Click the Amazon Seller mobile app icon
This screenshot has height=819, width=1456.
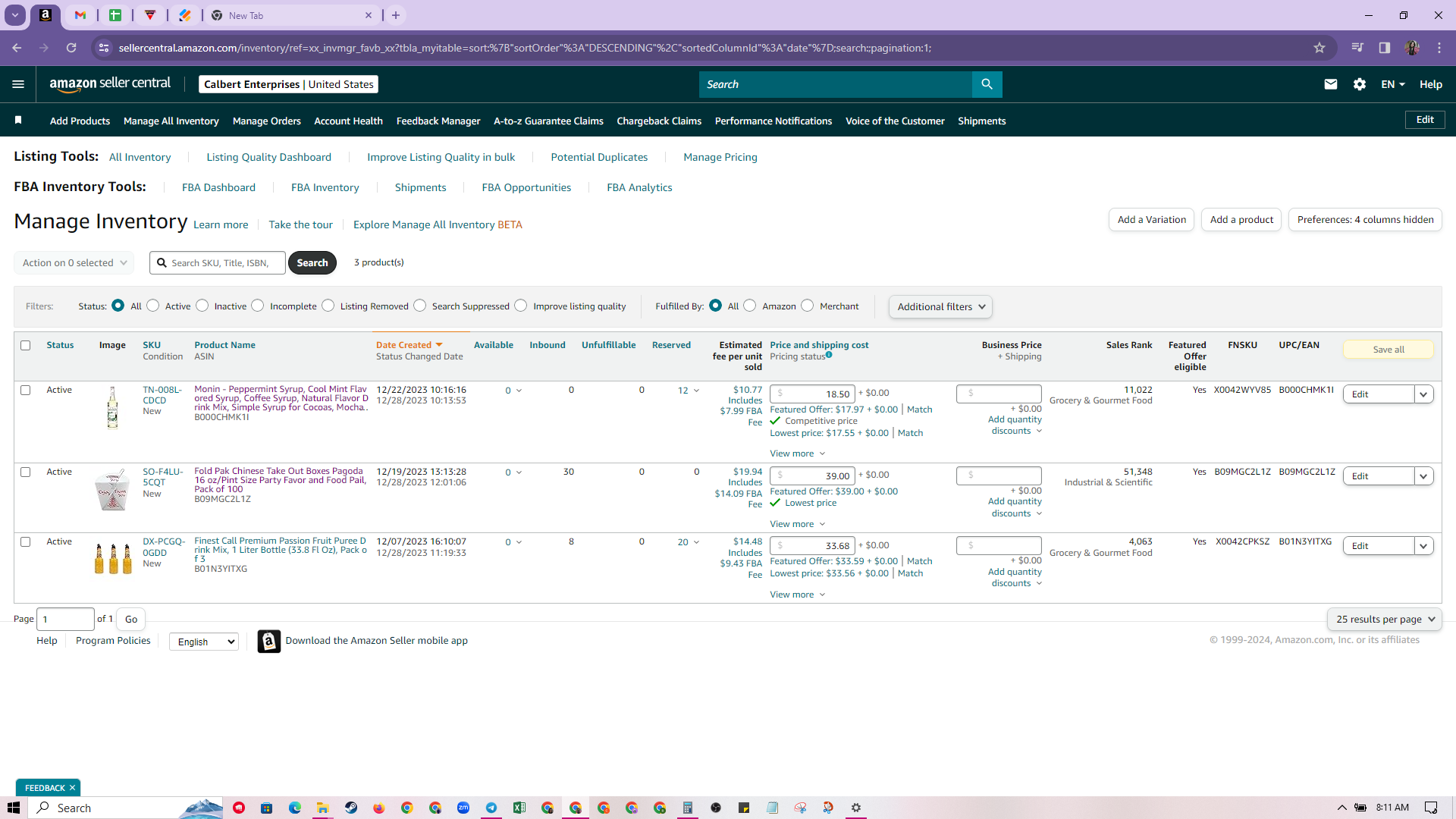268,641
